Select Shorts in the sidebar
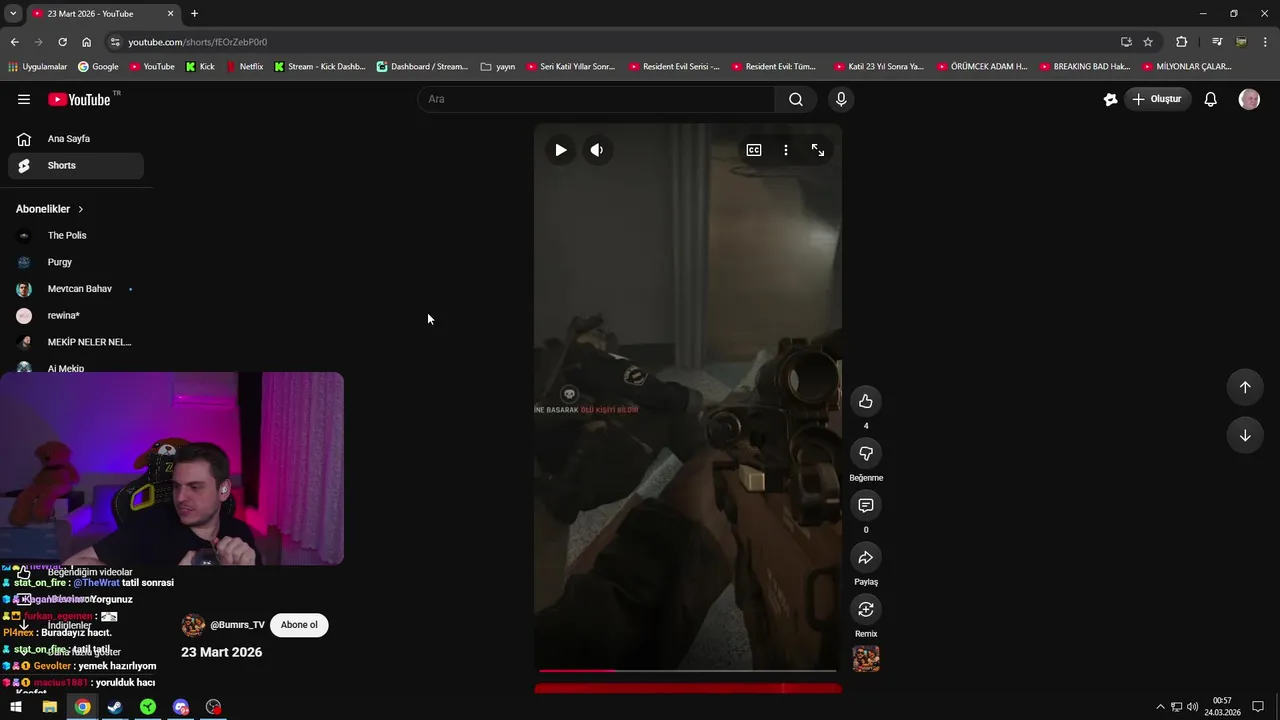Viewport: 1280px width, 720px height. (x=76, y=166)
